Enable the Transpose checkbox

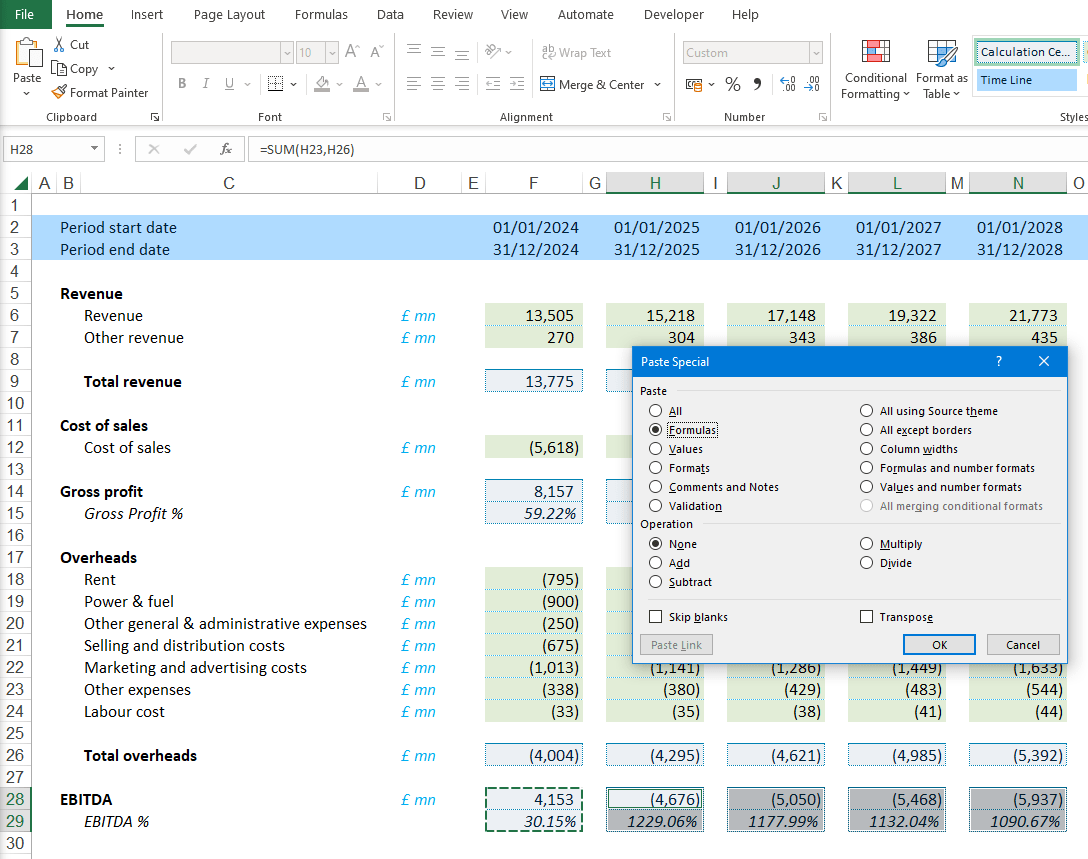tap(866, 617)
